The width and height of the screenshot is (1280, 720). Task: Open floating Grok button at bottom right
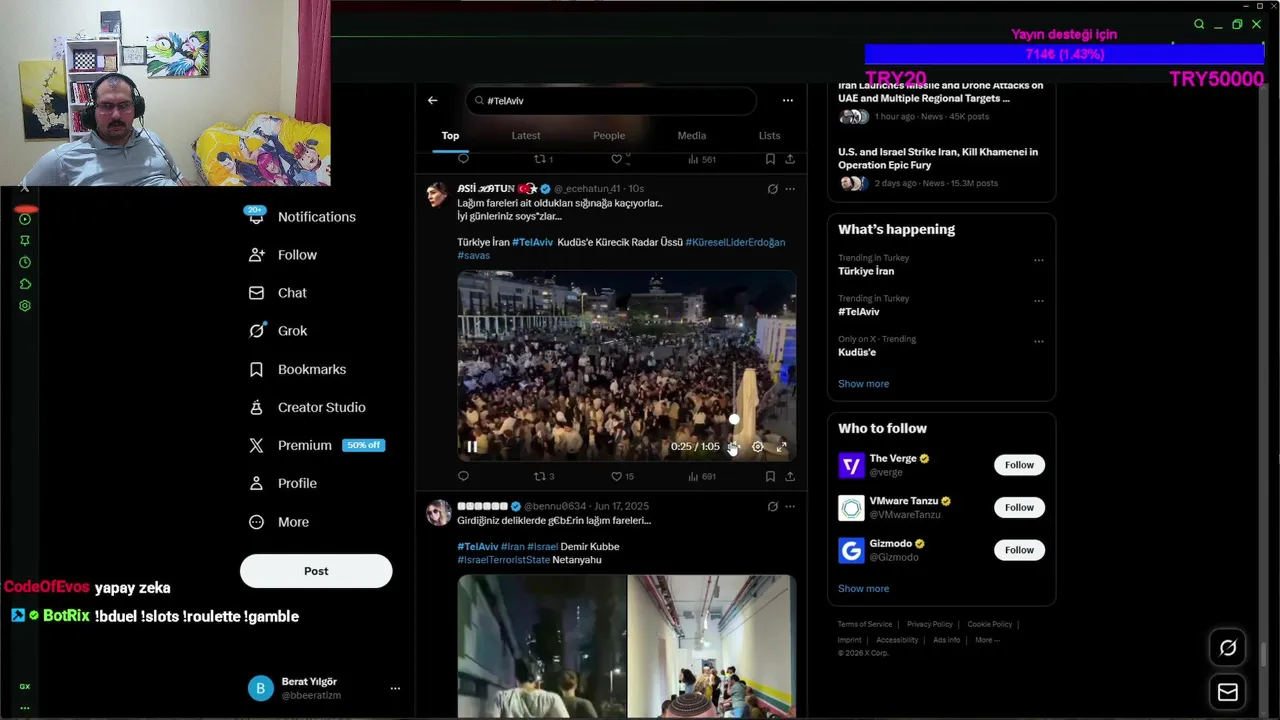click(1228, 648)
